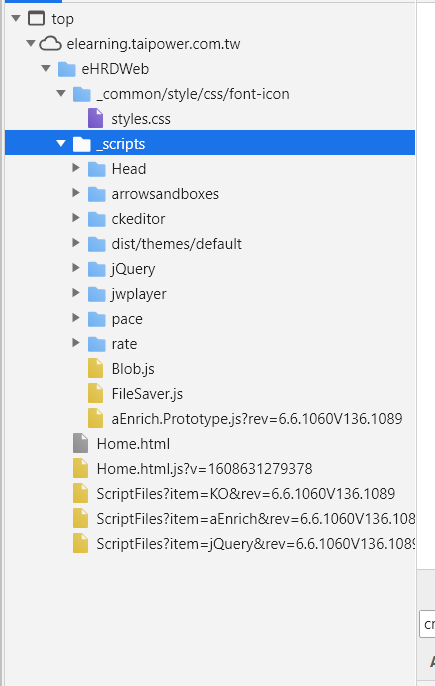This screenshot has height=686, width=435.
Task: Open Home.html.js?v=1608631279378 file
Action: pos(204,469)
